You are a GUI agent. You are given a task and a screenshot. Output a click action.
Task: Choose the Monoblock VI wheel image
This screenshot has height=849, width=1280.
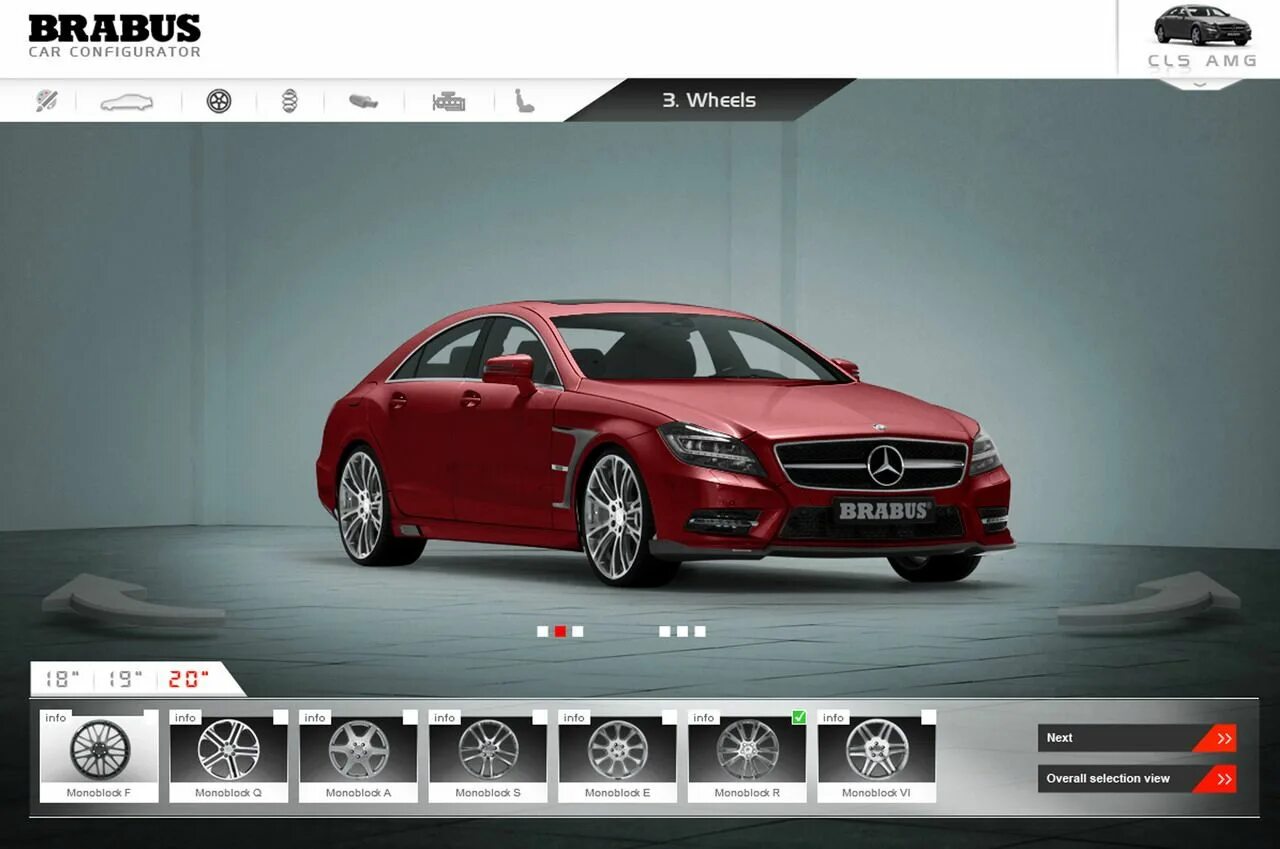(877, 750)
